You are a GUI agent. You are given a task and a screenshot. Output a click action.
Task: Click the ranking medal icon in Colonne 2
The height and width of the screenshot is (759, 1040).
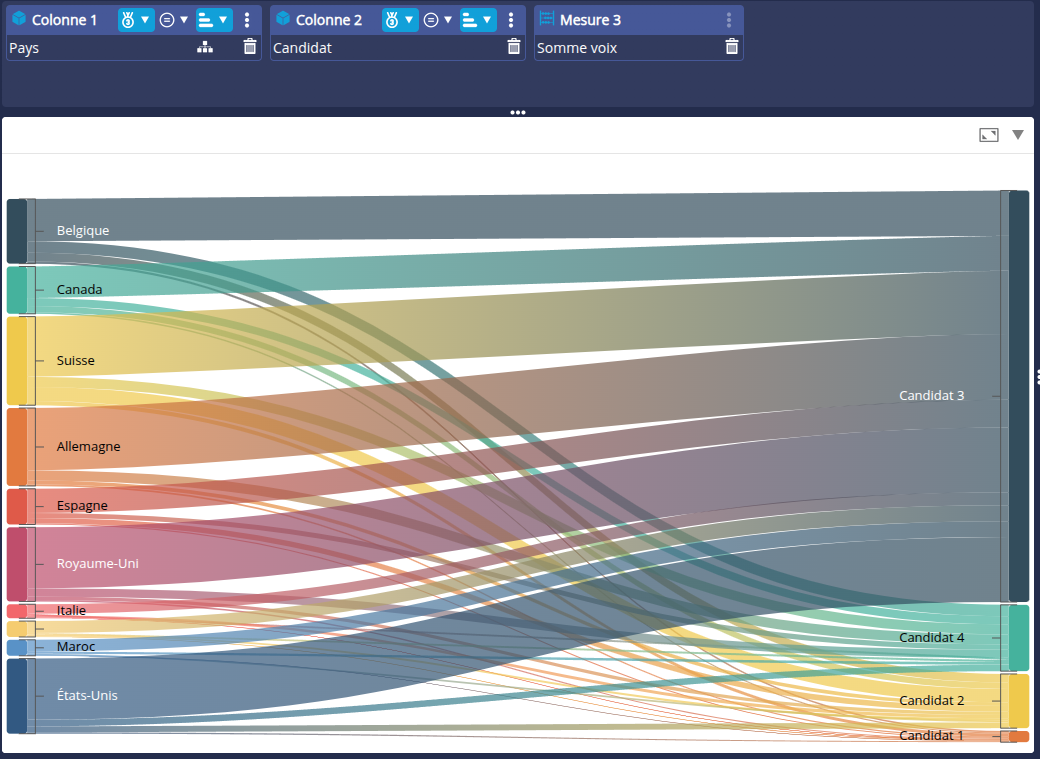pos(391,20)
